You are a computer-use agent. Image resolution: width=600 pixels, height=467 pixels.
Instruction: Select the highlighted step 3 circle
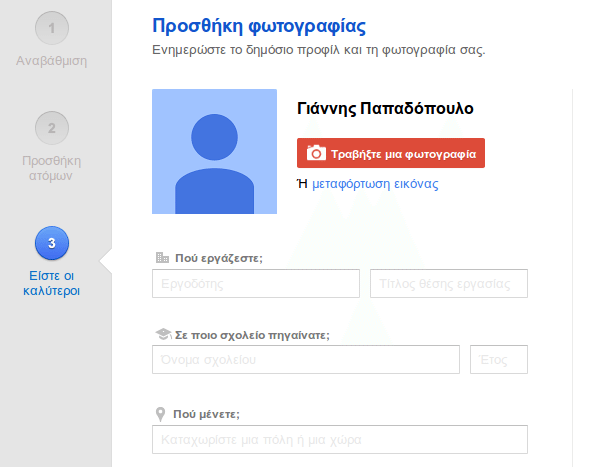click(51, 242)
